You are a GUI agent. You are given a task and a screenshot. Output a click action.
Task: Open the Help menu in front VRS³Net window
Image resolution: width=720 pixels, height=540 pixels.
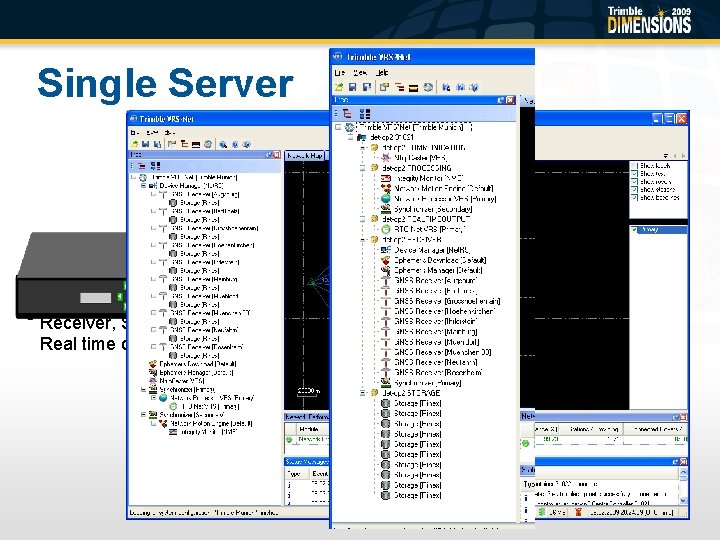point(382,73)
